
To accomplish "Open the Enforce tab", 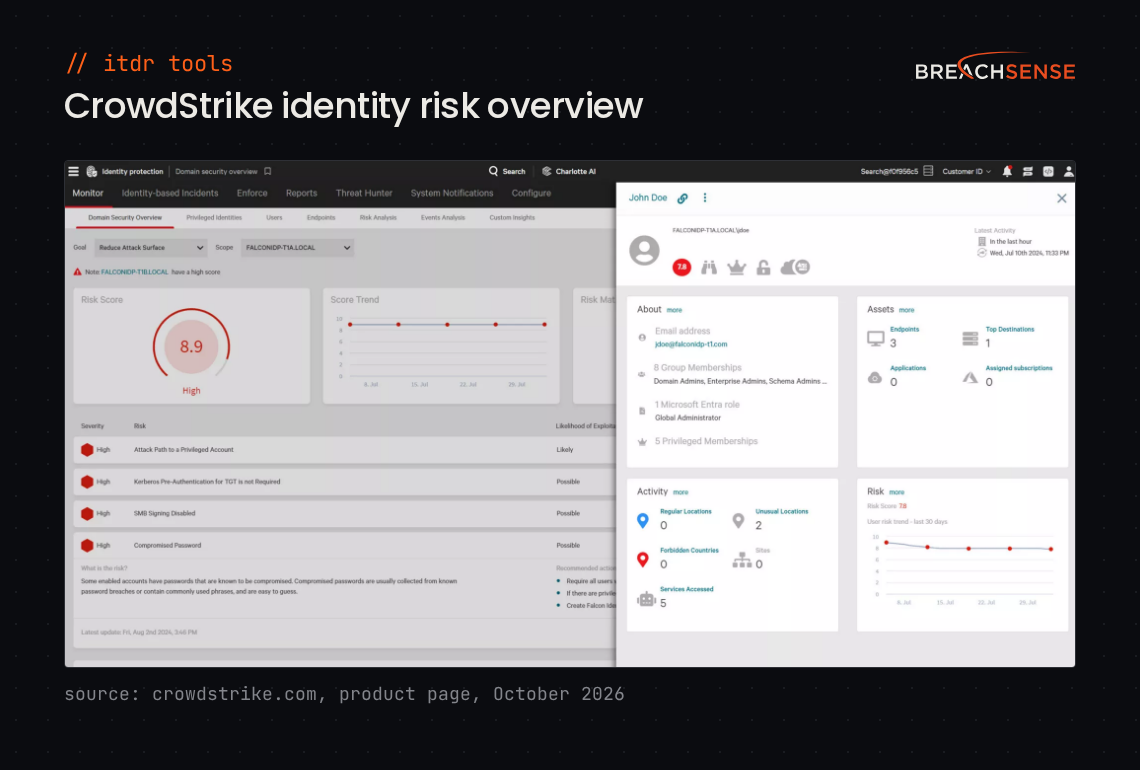I will pos(252,193).
